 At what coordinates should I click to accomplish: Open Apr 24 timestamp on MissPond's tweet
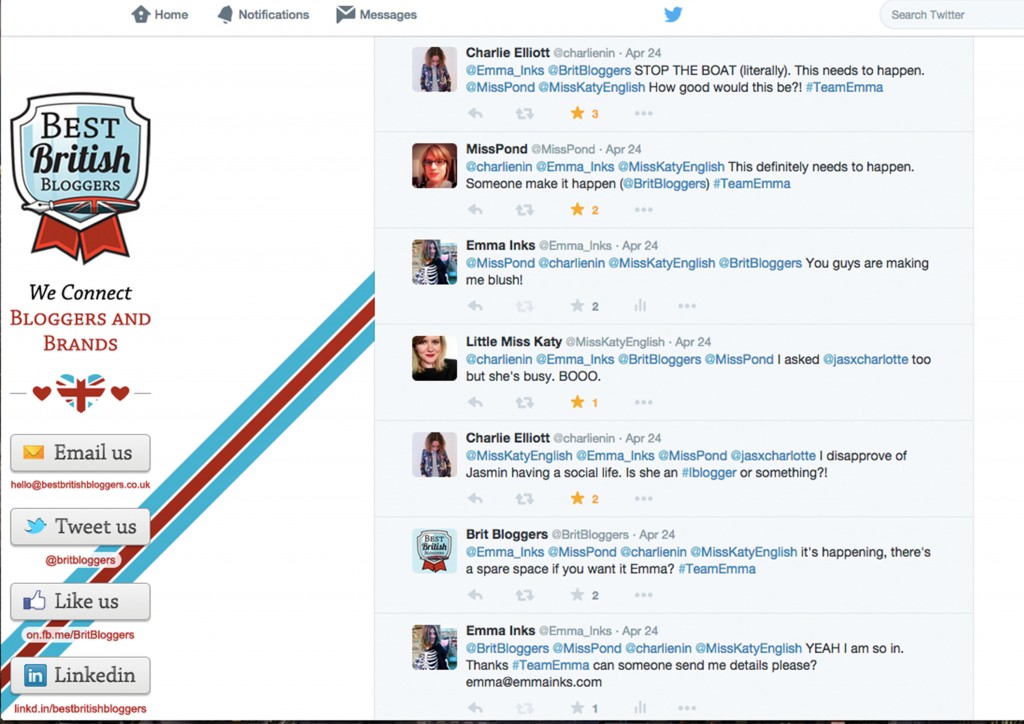(x=624, y=150)
